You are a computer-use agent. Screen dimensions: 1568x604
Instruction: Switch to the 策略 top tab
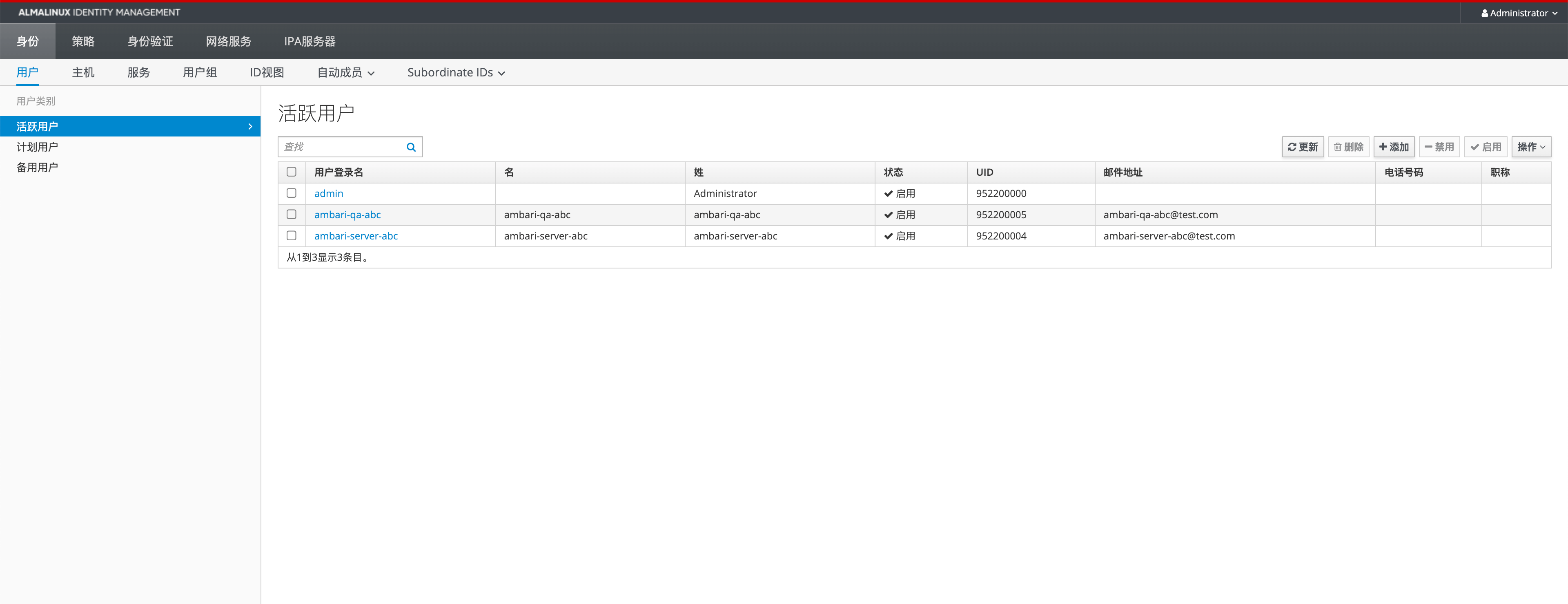coord(83,41)
